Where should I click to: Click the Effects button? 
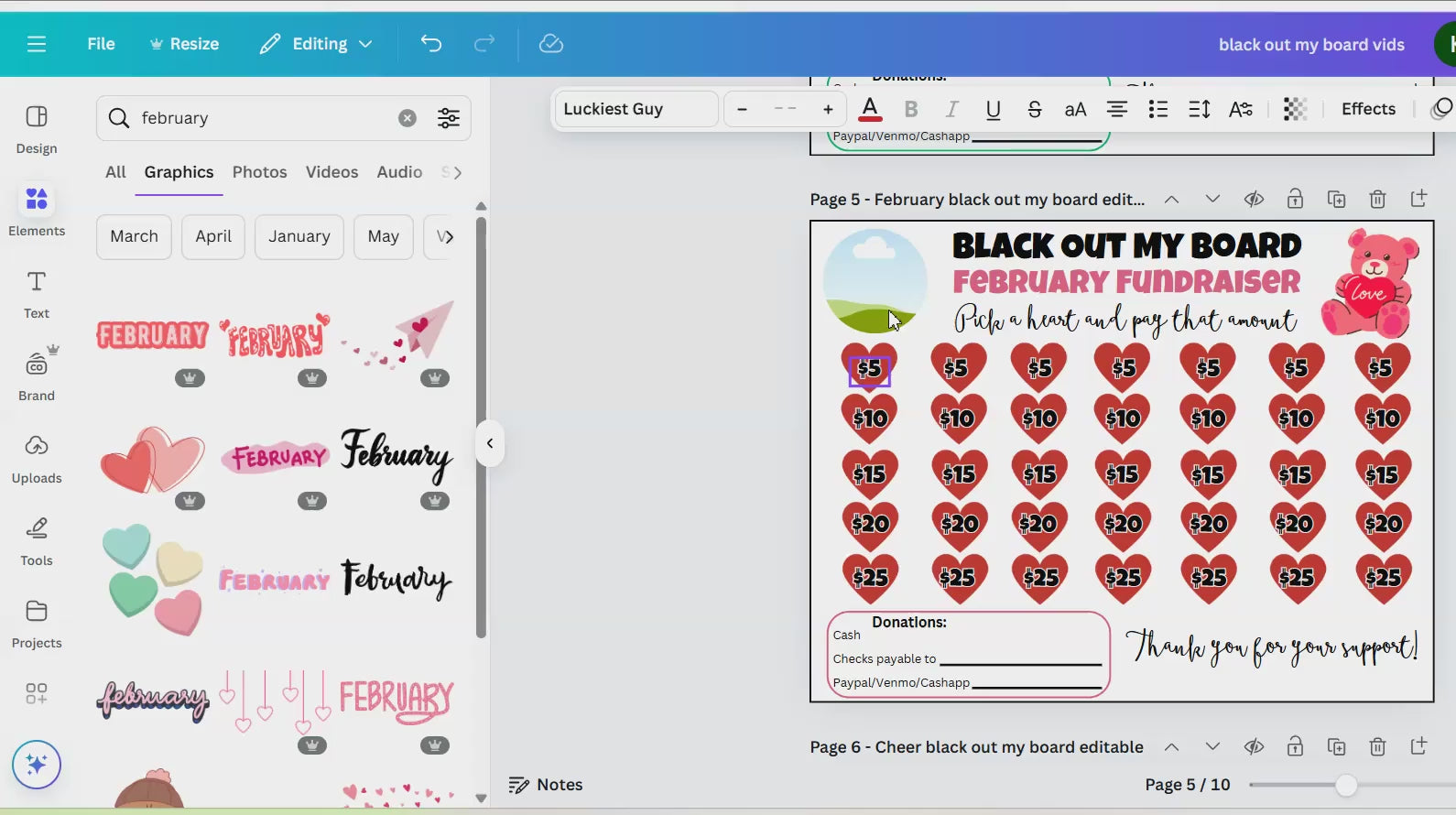tap(1368, 109)
